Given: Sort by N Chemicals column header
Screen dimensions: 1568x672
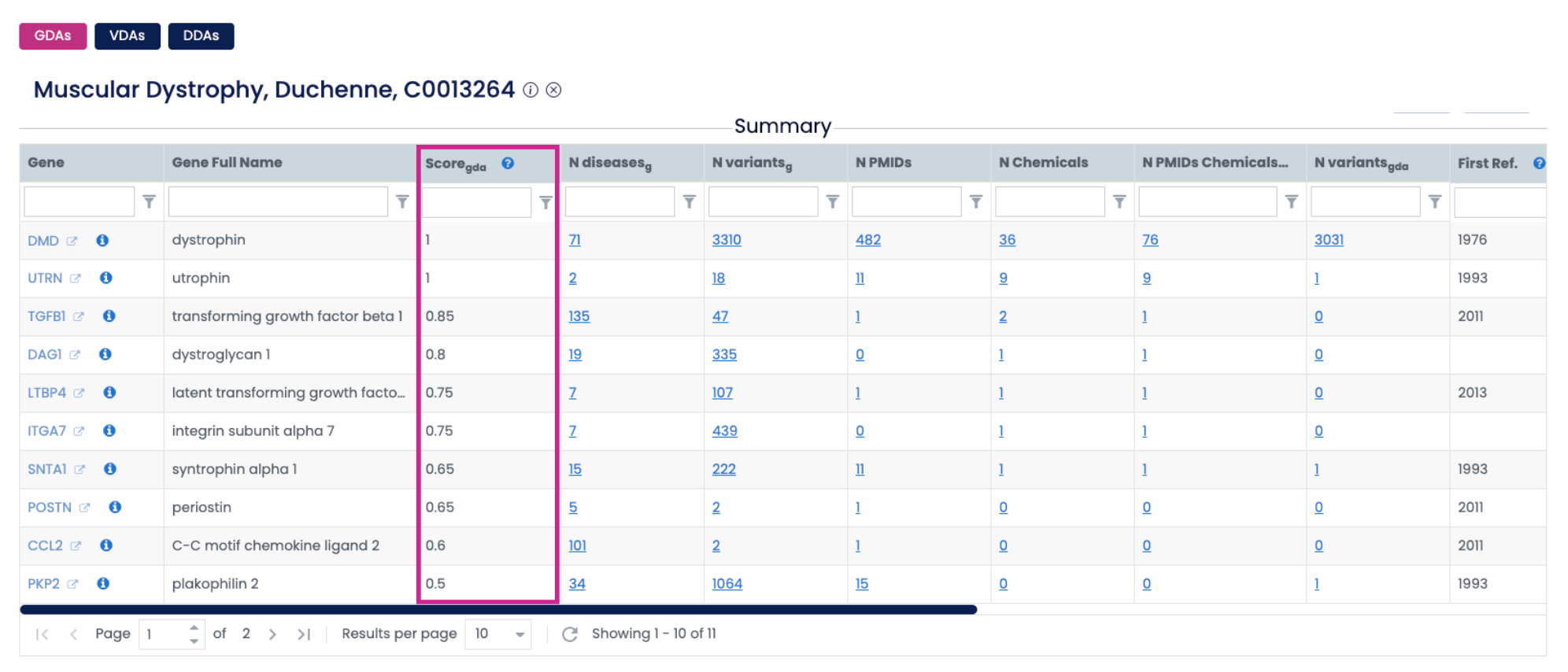Looking at the screenshot, I should click(1043, 163).
